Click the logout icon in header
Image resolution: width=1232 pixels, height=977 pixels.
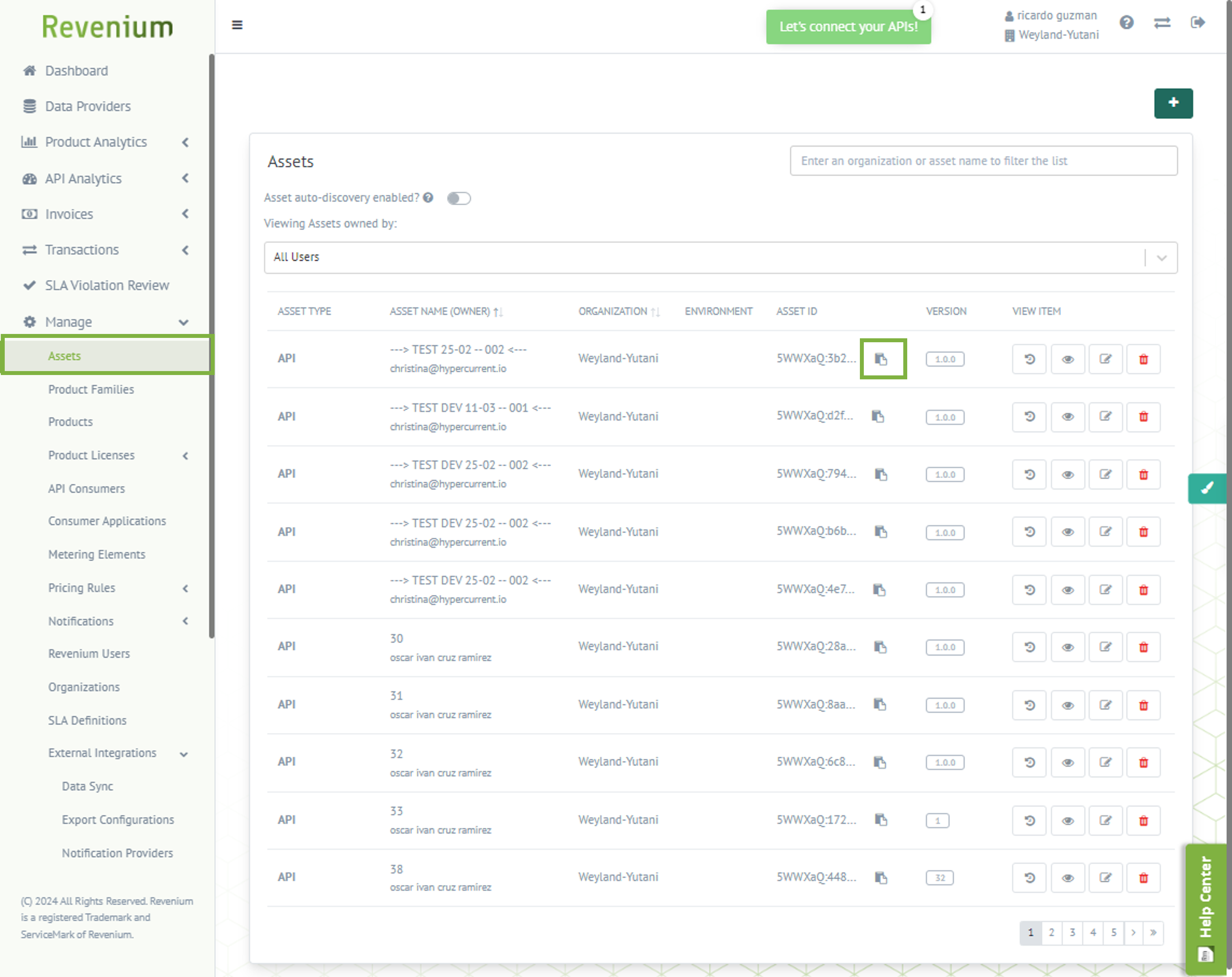(x=1197, y=23)
